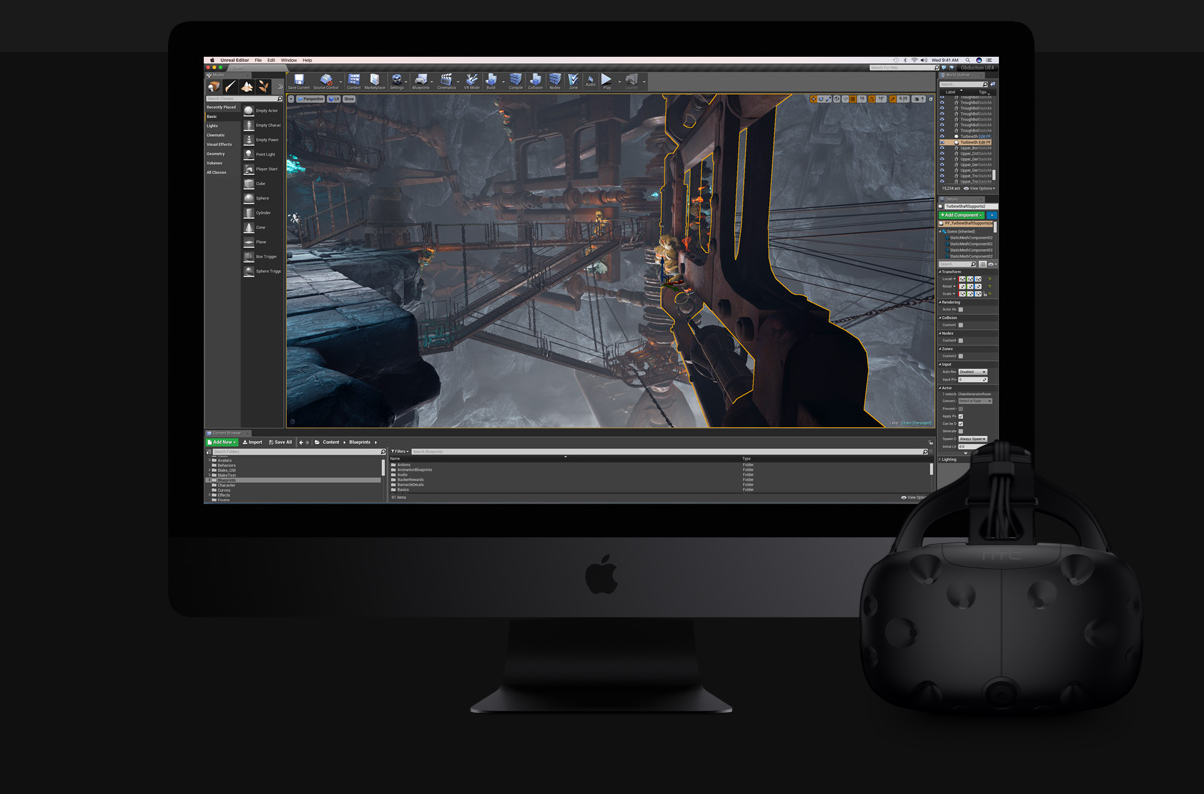The height and width of the screenshot is (794, 1204).
Task: Click the Build toolbar icon
Action: click(491, 81)
